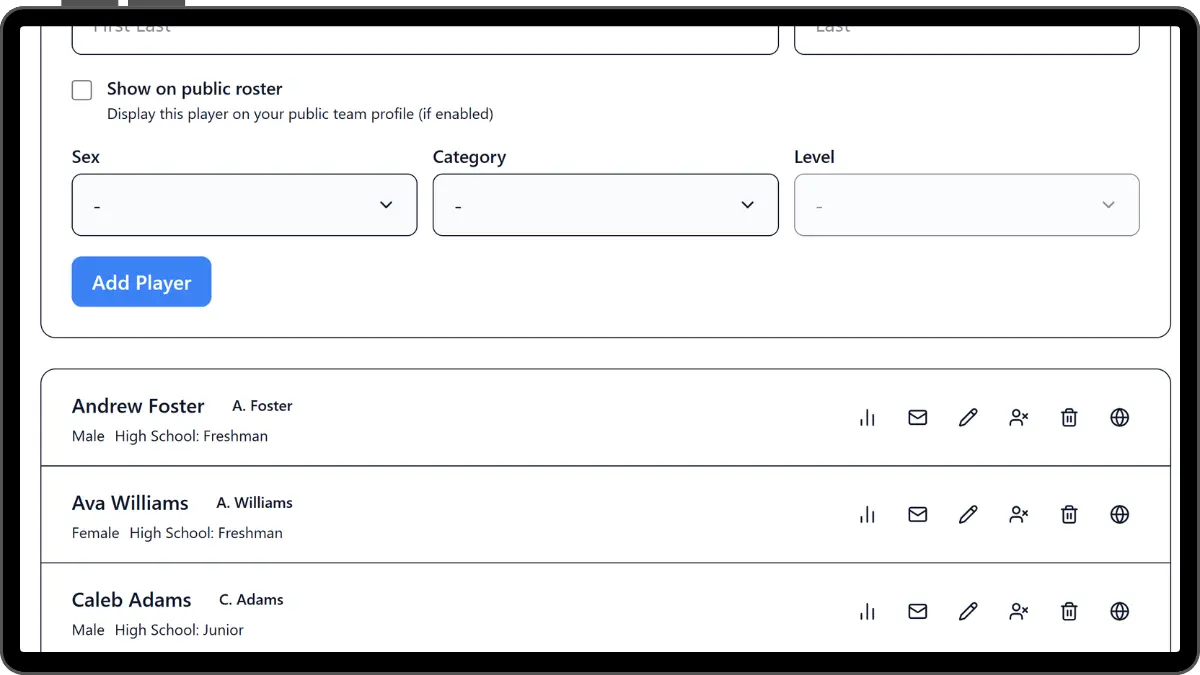The height and width of the screenshot is (675, 1200).
Task: Remove Ava Williams using the person-x icon
Action: 1018,514
